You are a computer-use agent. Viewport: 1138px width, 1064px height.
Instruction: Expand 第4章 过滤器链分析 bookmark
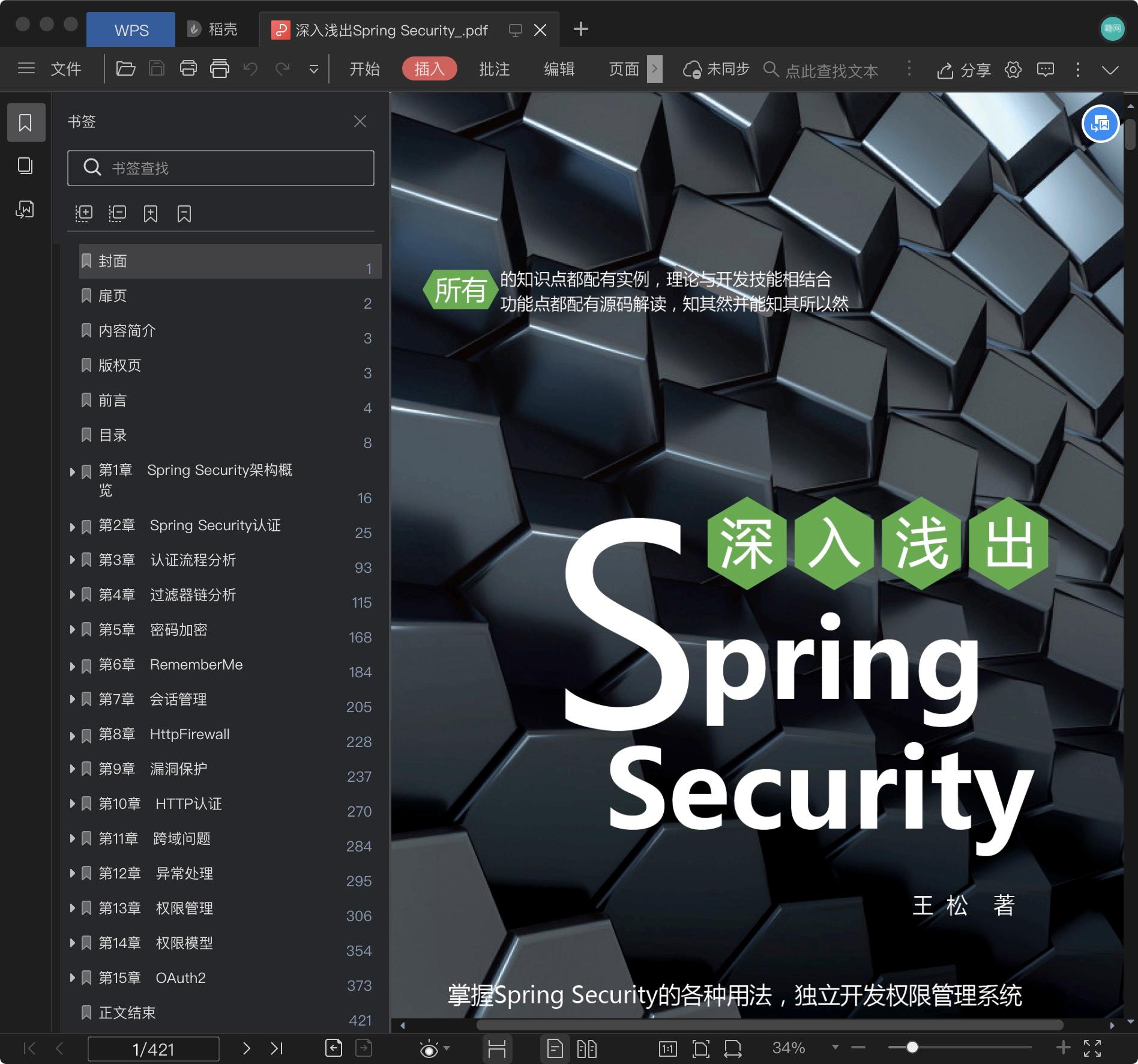point(72,595)
